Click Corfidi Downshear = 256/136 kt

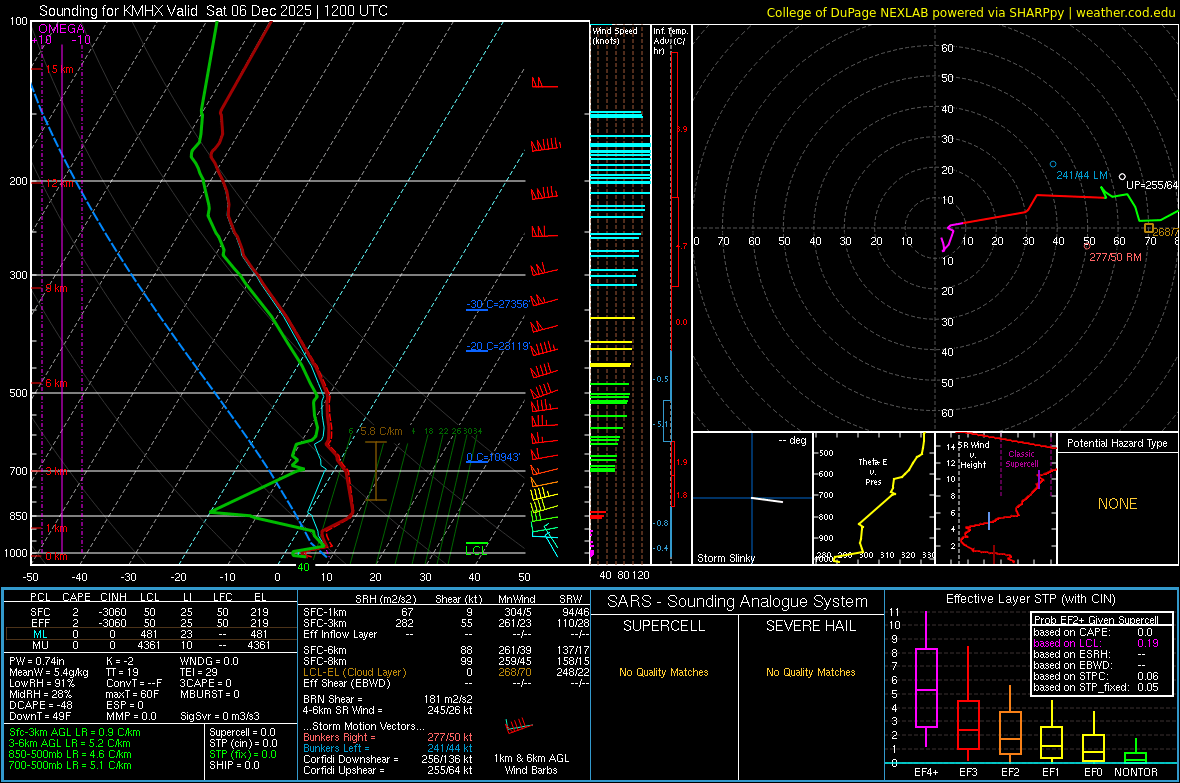tap(388, 759)
